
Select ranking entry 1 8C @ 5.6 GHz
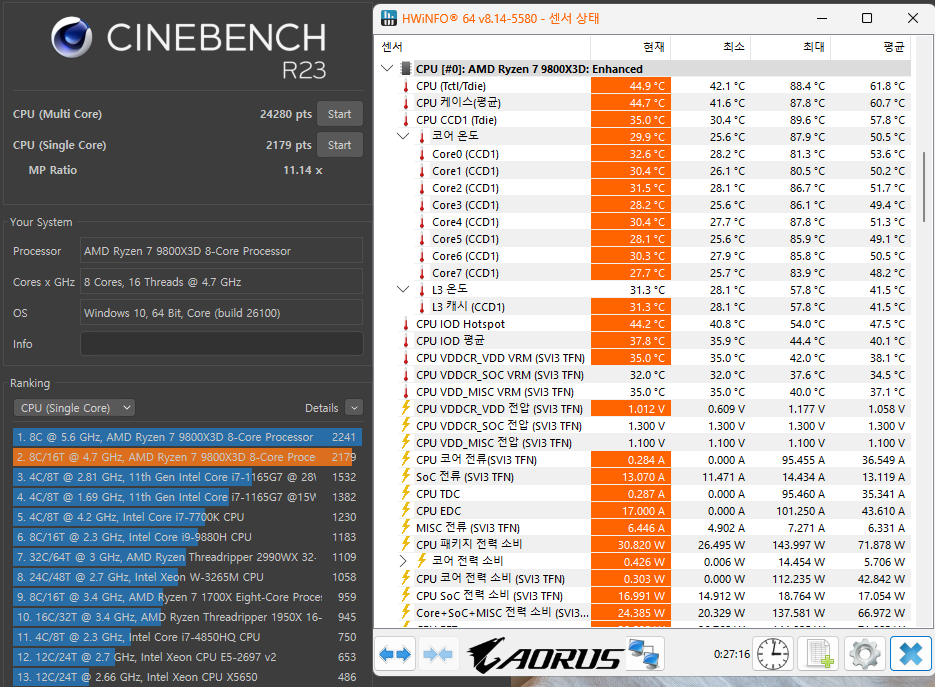(187, 437)
